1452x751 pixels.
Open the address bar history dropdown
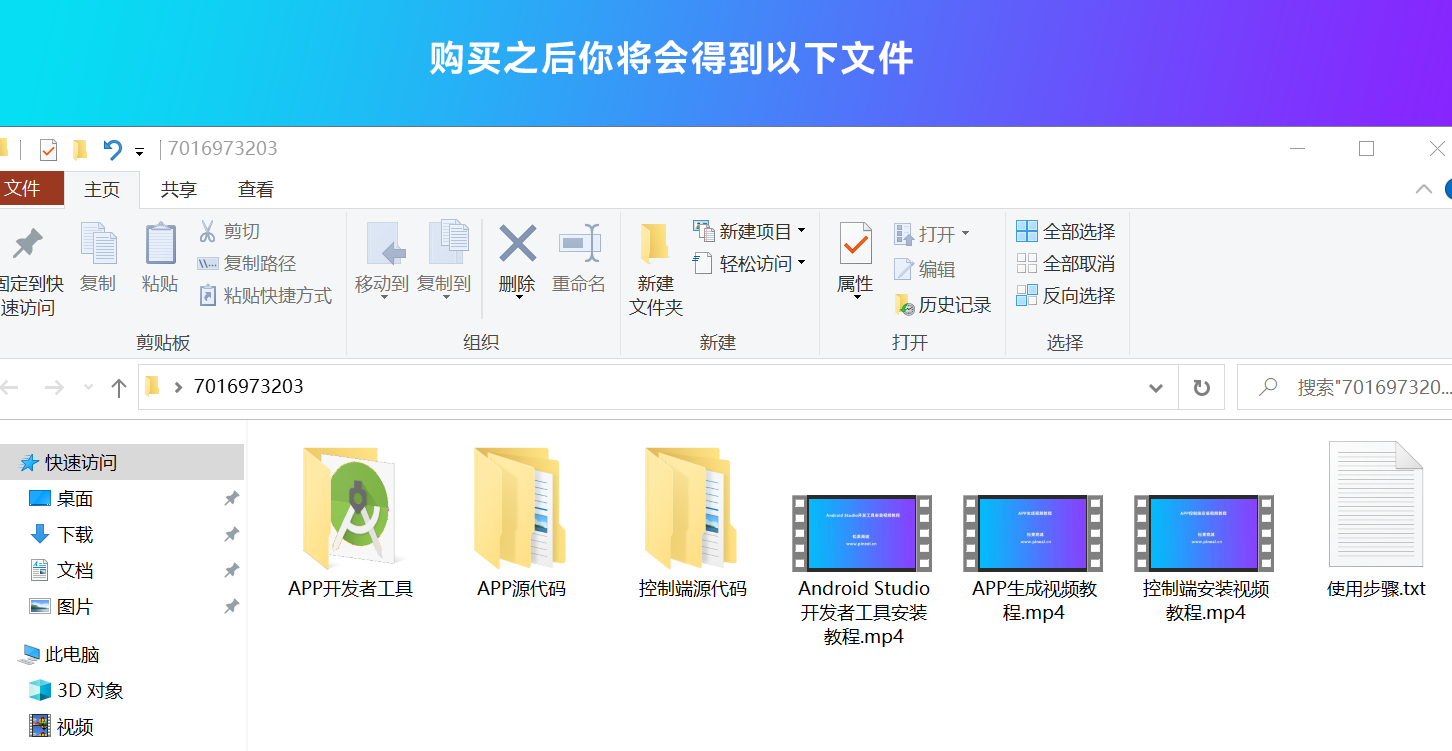(x=1155, y=387)
